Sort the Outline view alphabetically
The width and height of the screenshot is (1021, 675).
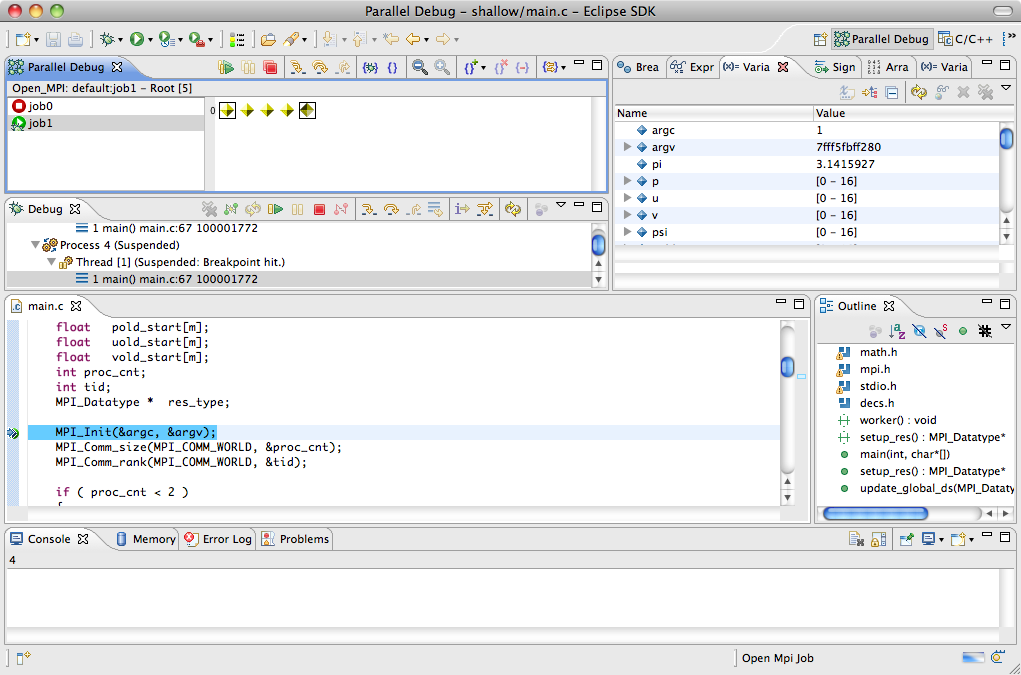[x=897, y=331]
